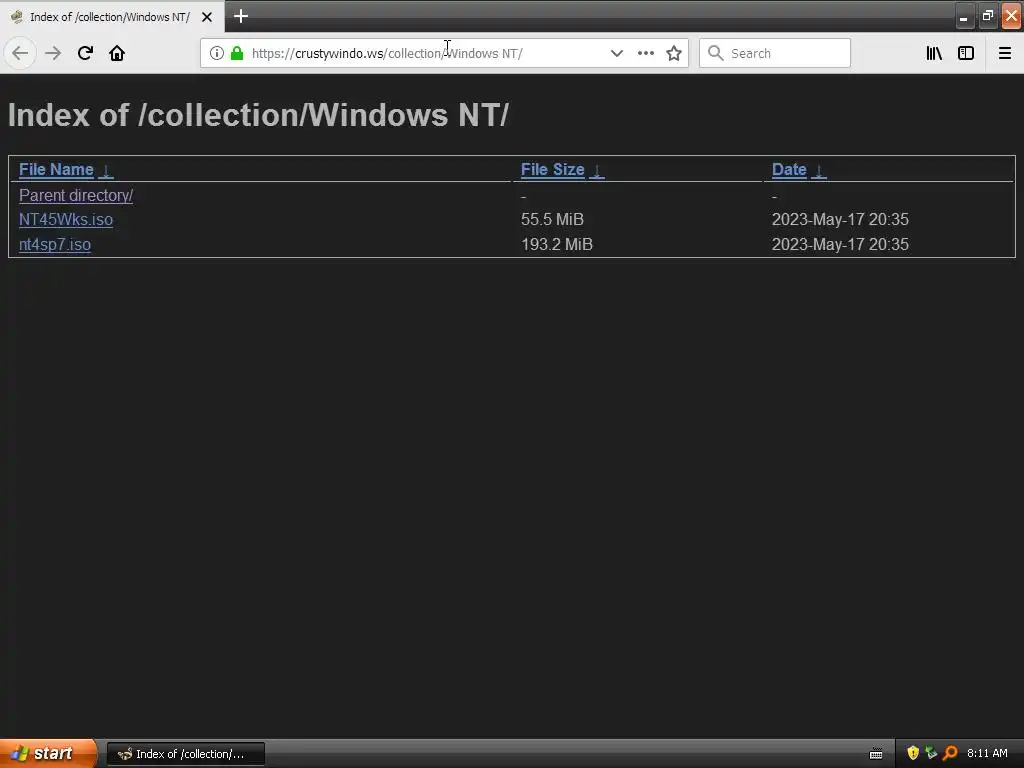1024x768 pixels.
Task: Click the arrow beside File Name
Action: tap(105, 170)
